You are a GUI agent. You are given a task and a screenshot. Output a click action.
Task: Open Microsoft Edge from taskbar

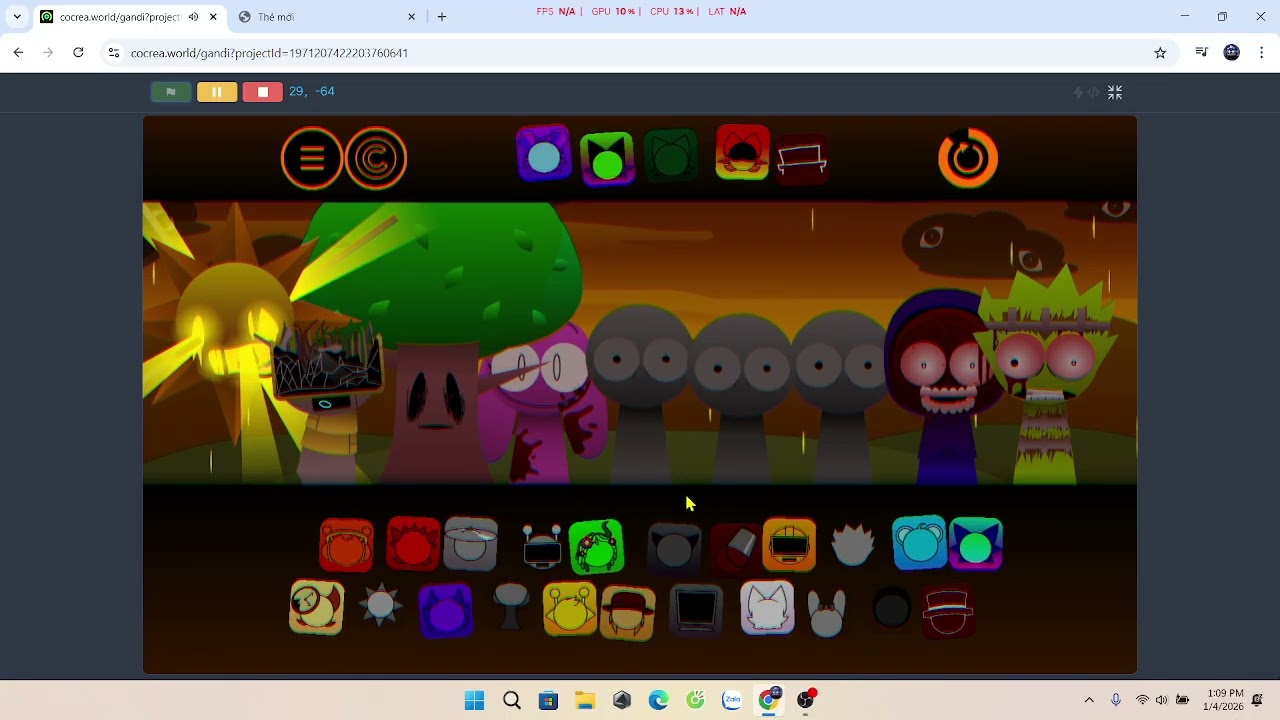coord(658,700)
